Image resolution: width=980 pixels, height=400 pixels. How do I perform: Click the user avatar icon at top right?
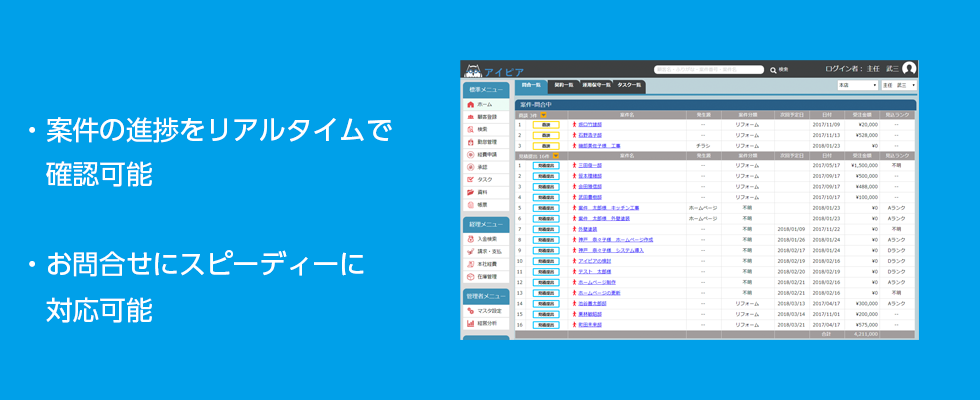pos(908,69)
